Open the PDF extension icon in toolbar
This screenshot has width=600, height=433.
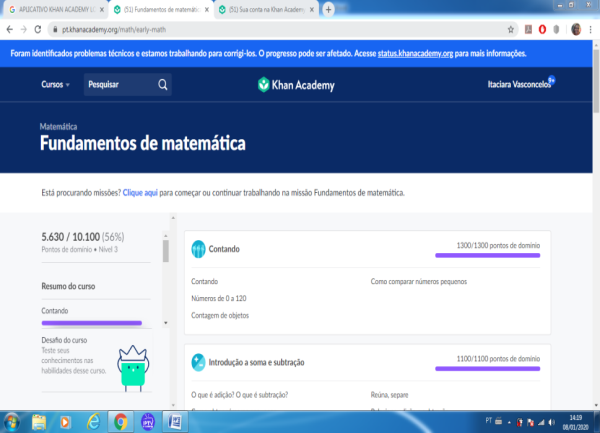[528, 29]
